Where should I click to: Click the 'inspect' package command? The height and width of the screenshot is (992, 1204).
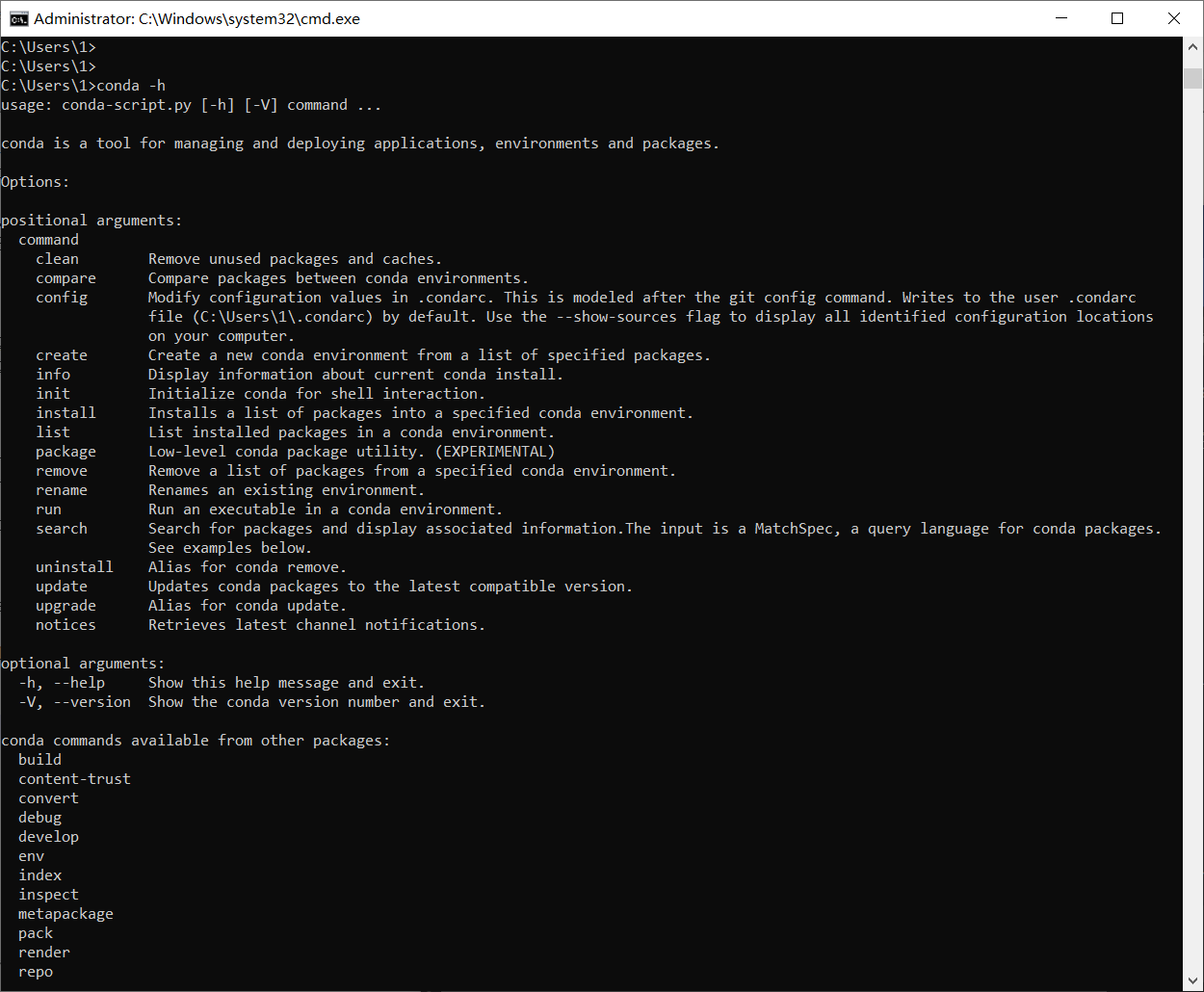tap(49, 895)
